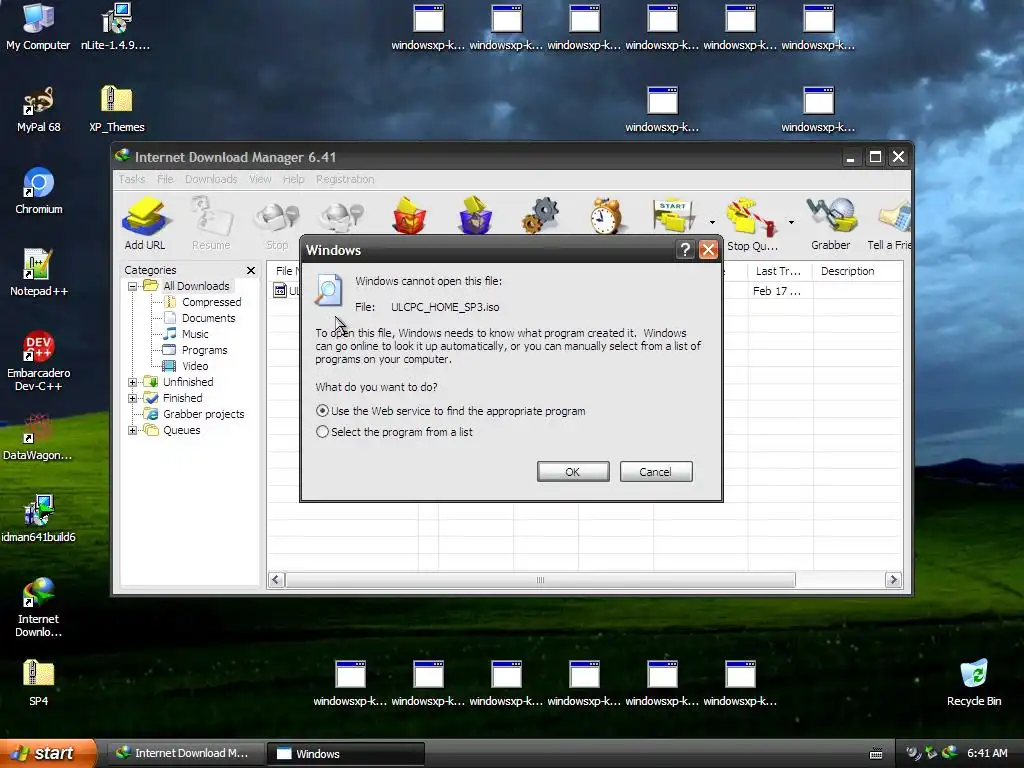Click the Add URL toolbar icon
This screenshot has width=1024, height=768.
pyautogui.click(x=145, y=223)
